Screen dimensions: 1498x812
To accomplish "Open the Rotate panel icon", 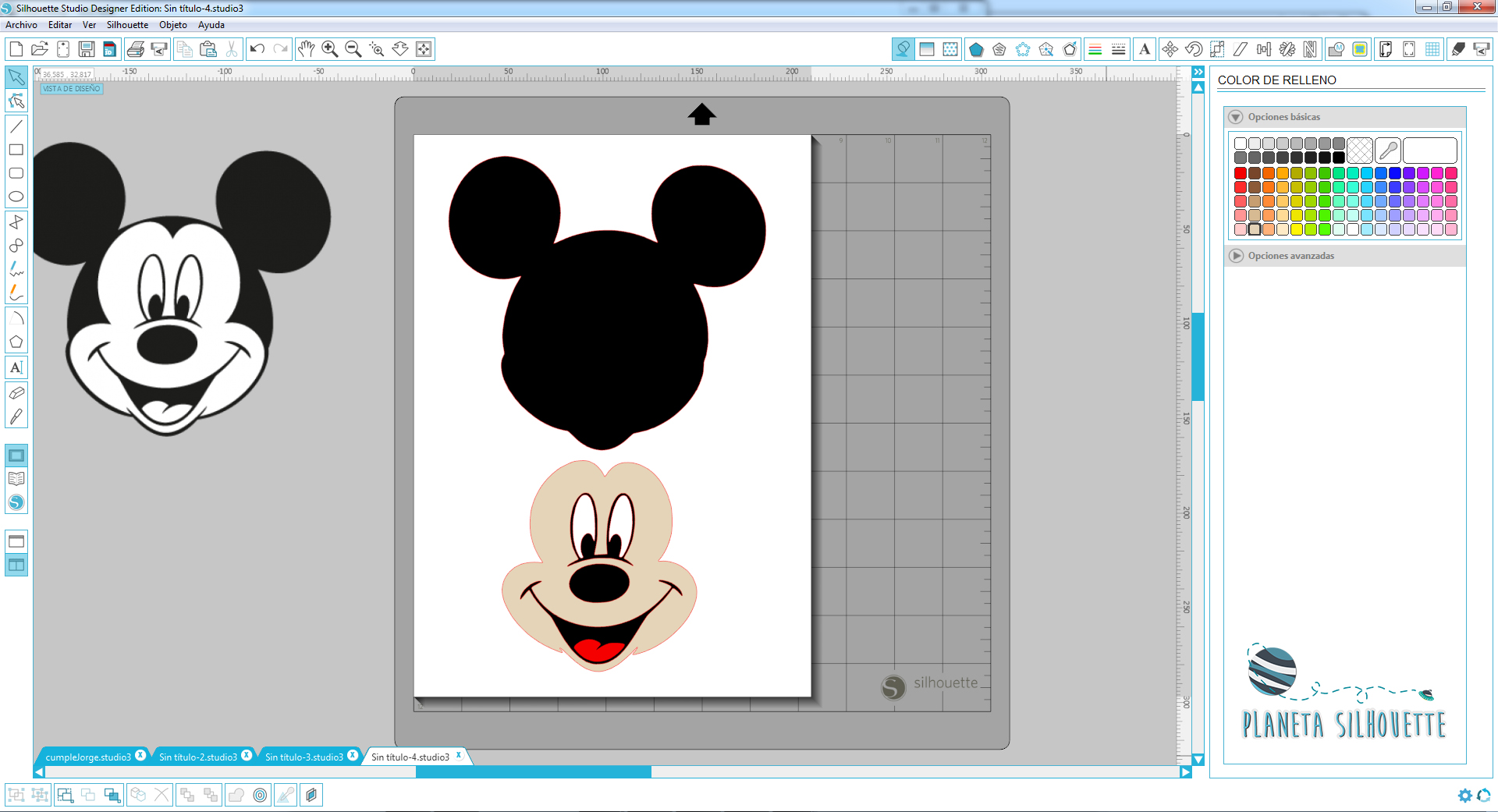I will [x=1194, y=49].
